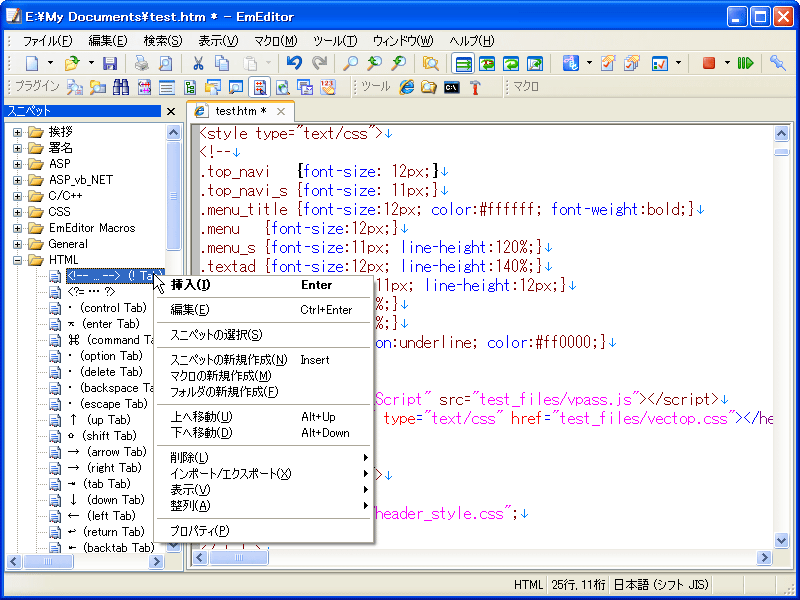Screen dimensions: 800x600
Task: Click the Undo arrow icon
Action: (294, 63)
